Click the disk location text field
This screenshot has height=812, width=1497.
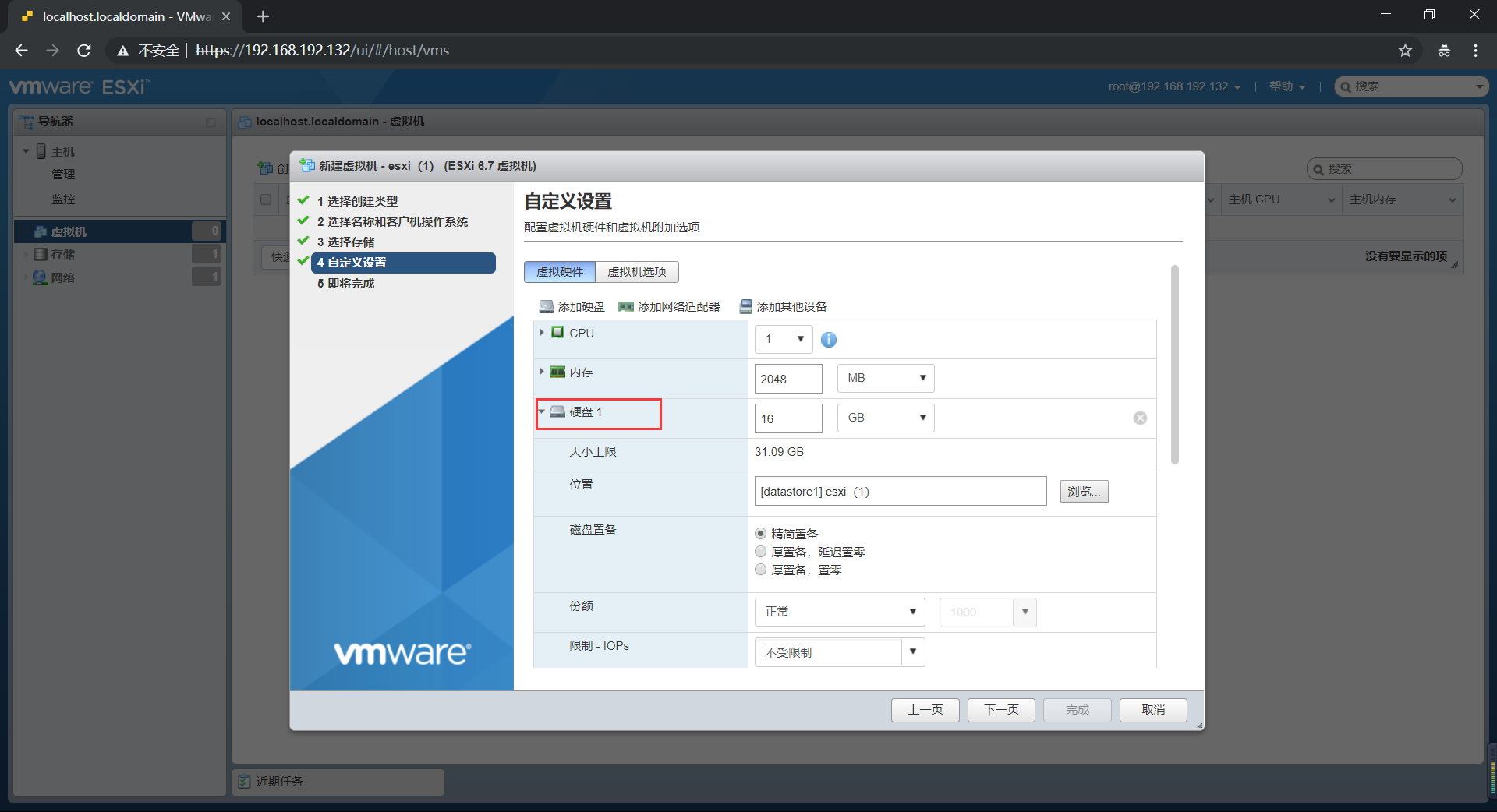[x=901, y=492]
